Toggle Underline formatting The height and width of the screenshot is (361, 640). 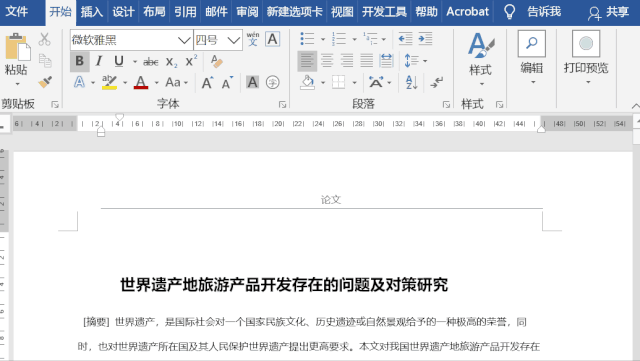[x=119, y=61]
